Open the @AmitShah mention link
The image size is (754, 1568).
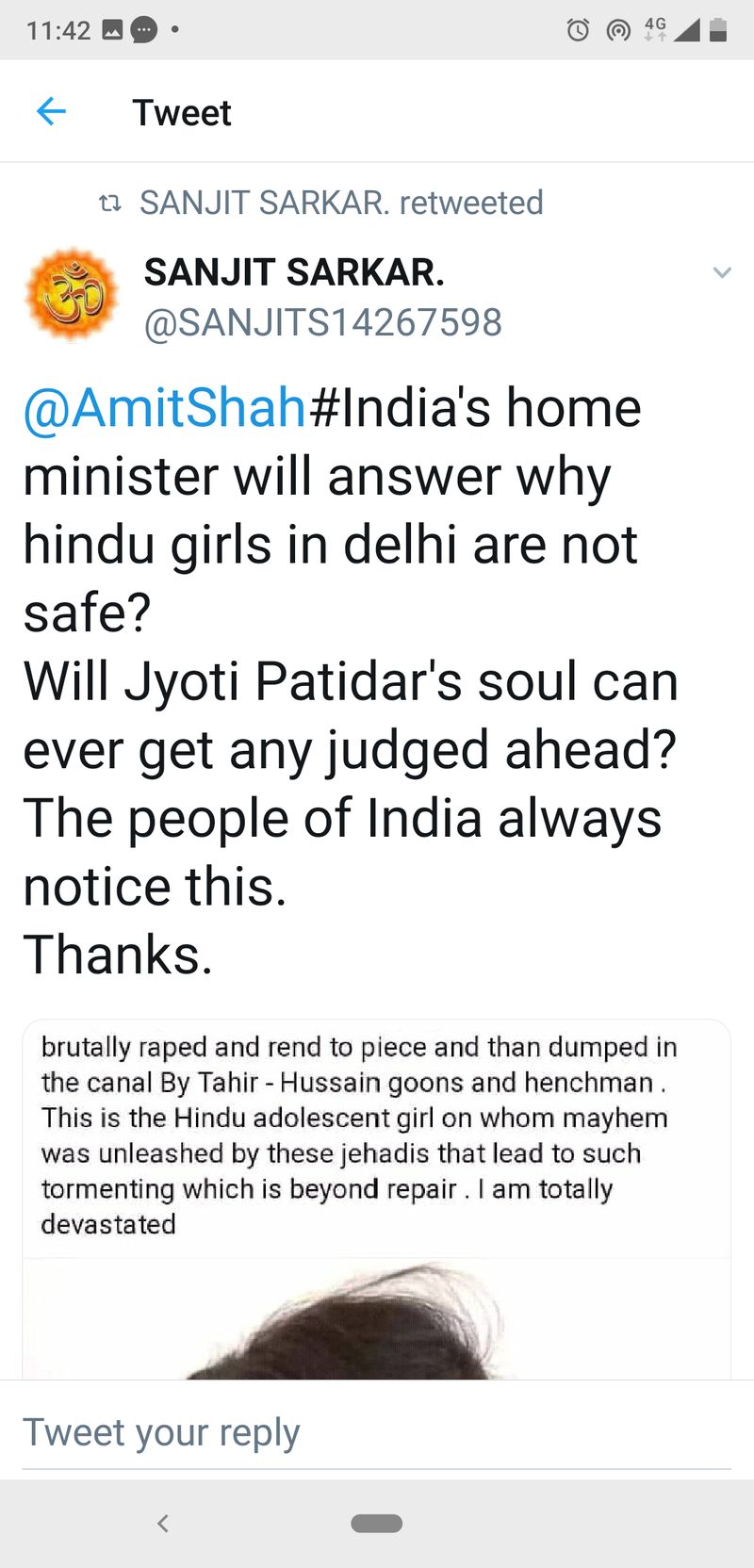coord(165,409)
